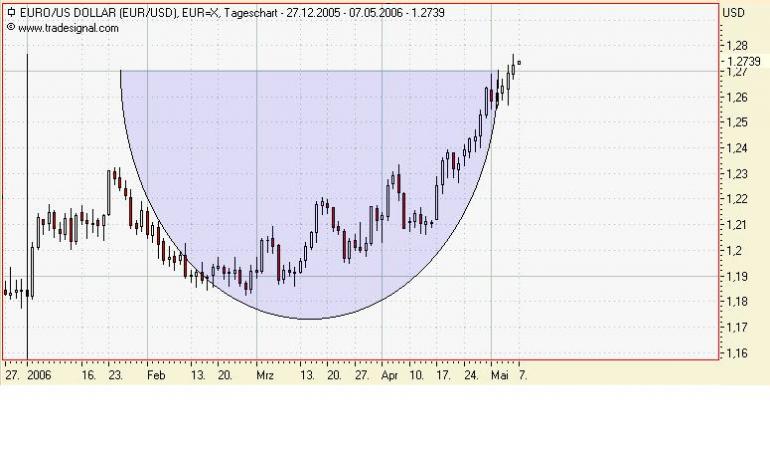Click the chart title EURO/US DOLLAR (EUR/USD)
770x458 pixels.
click(99, 13)
